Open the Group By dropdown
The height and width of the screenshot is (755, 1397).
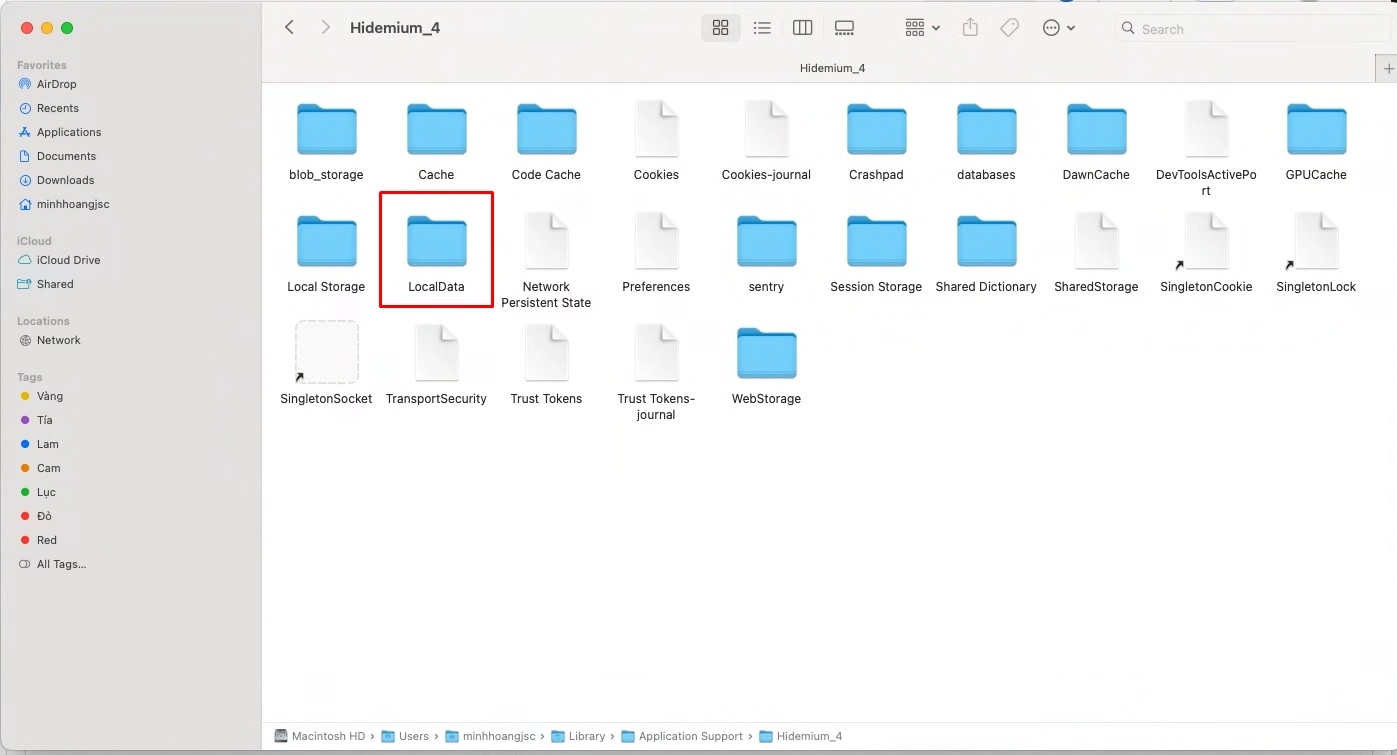pyautogui.click(x=922, y=28)
